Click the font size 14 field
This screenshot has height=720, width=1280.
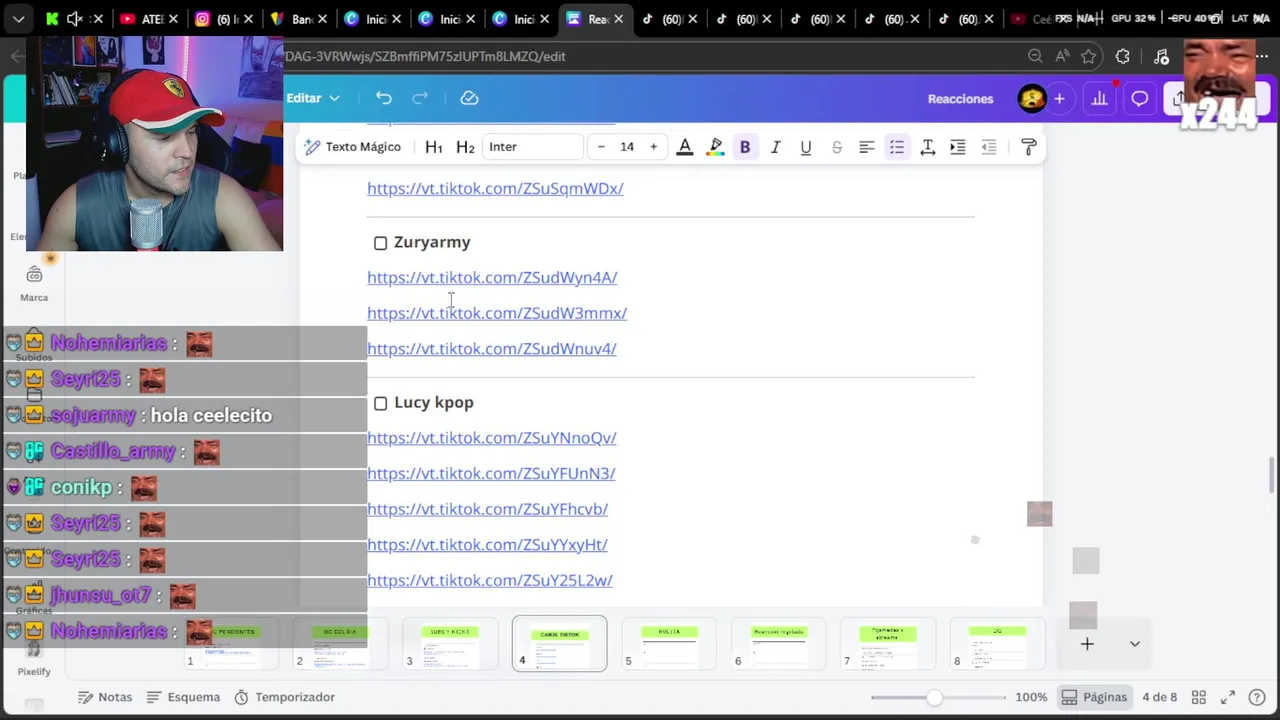coord(627,147)
